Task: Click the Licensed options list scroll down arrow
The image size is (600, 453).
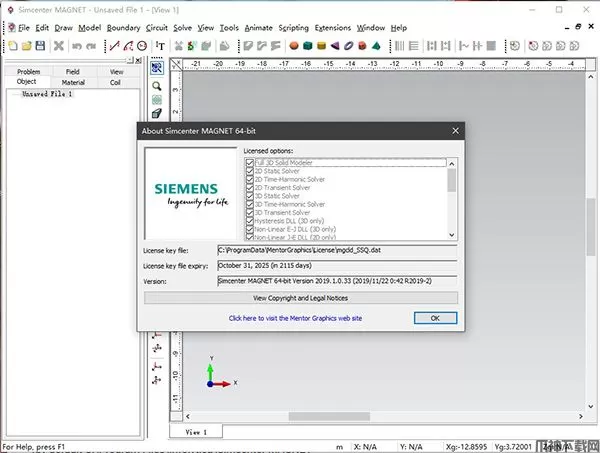Action: [x=452, y=234]
